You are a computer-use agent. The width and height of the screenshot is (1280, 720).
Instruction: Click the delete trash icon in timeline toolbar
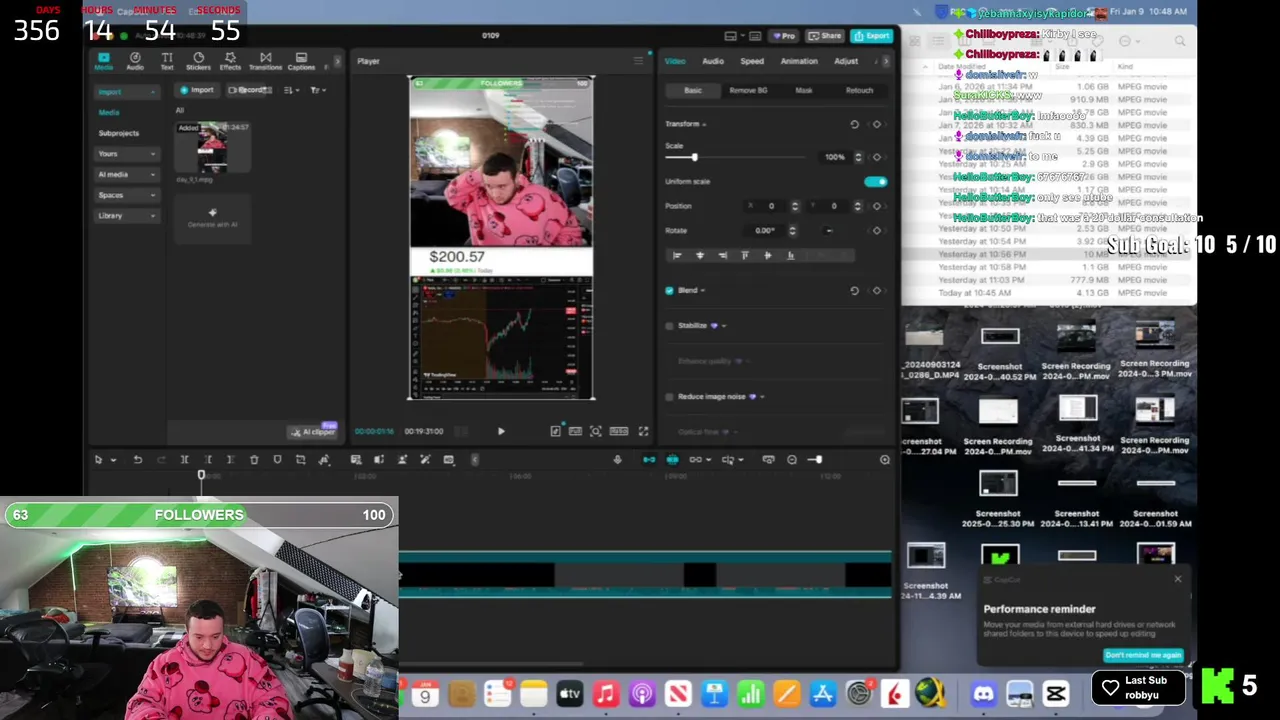coord(254,459)
